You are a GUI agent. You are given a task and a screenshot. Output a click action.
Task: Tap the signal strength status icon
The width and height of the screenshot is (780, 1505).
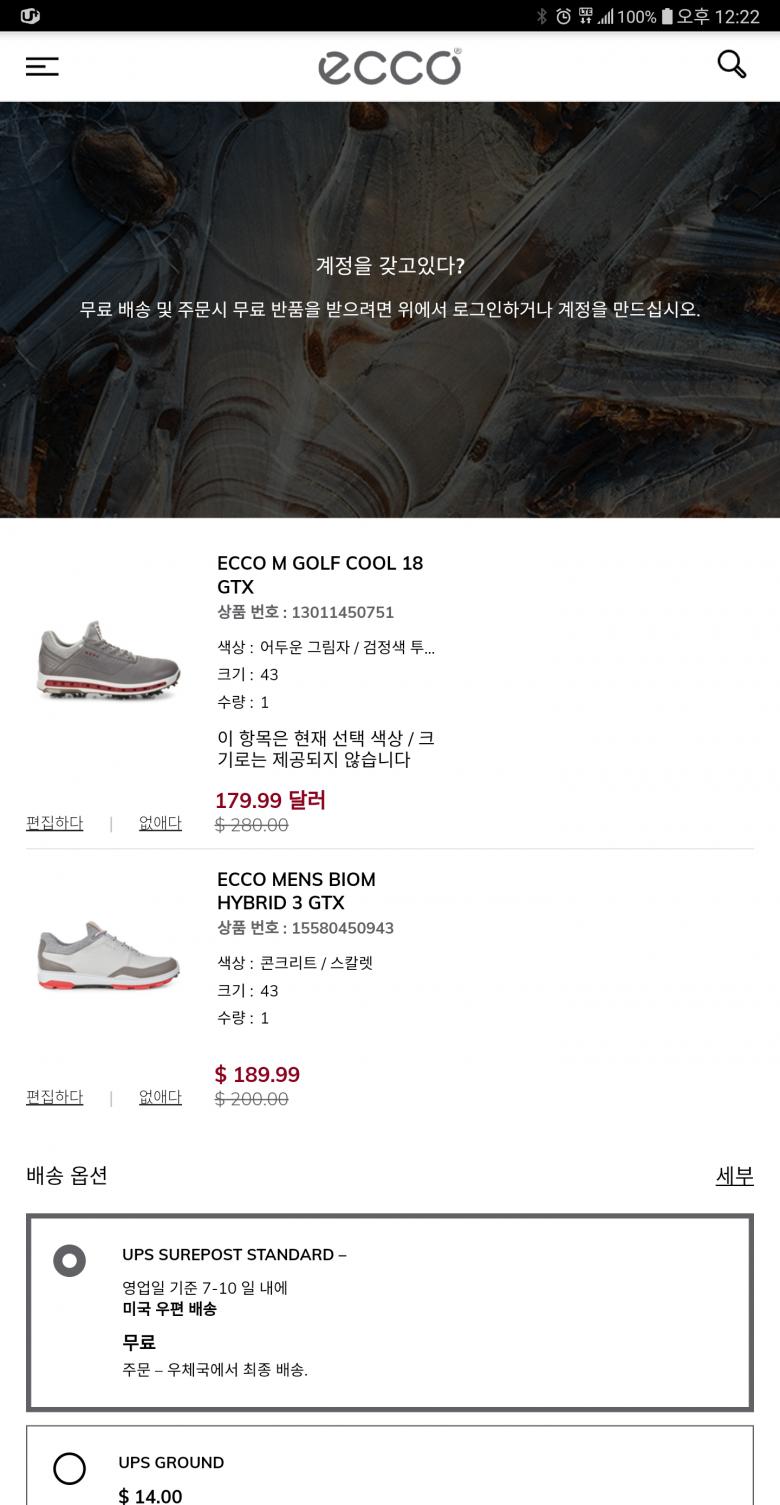click(x=605, y=16)
